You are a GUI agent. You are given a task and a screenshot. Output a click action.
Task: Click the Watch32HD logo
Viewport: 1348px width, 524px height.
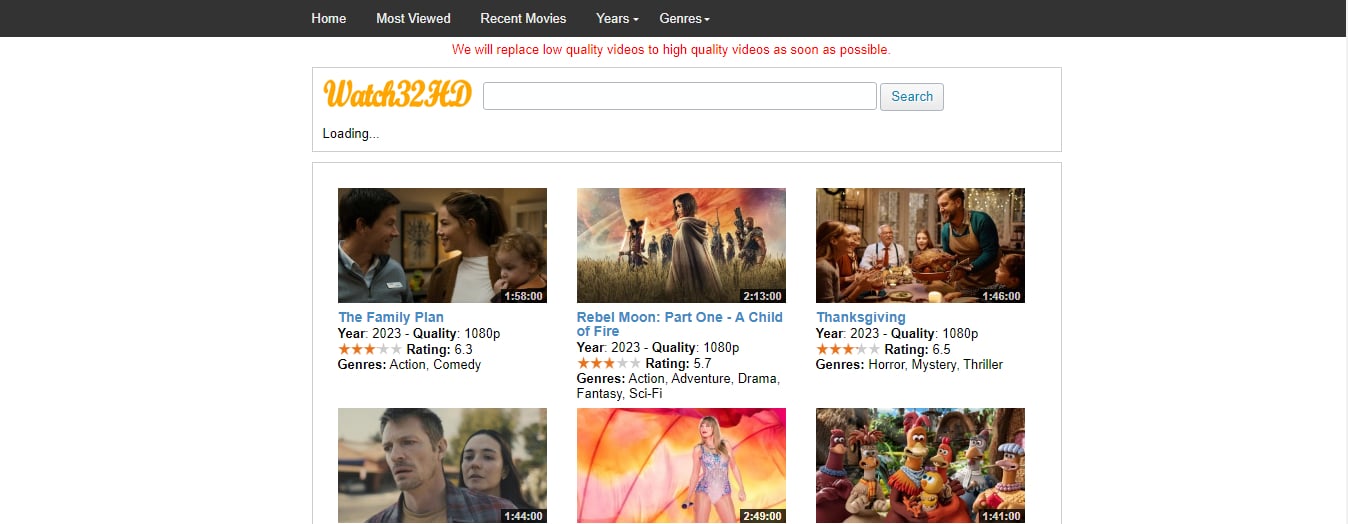(397, 95)
